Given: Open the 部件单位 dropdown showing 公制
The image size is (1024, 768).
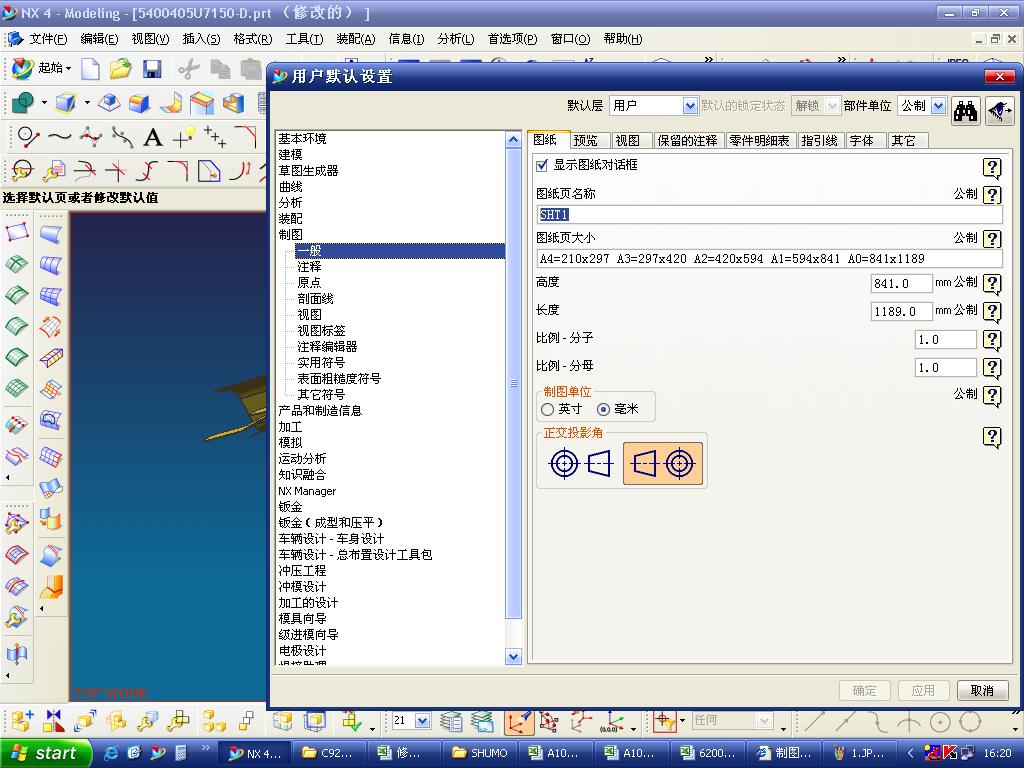Looking at the screenshot, I should point(938,106).
